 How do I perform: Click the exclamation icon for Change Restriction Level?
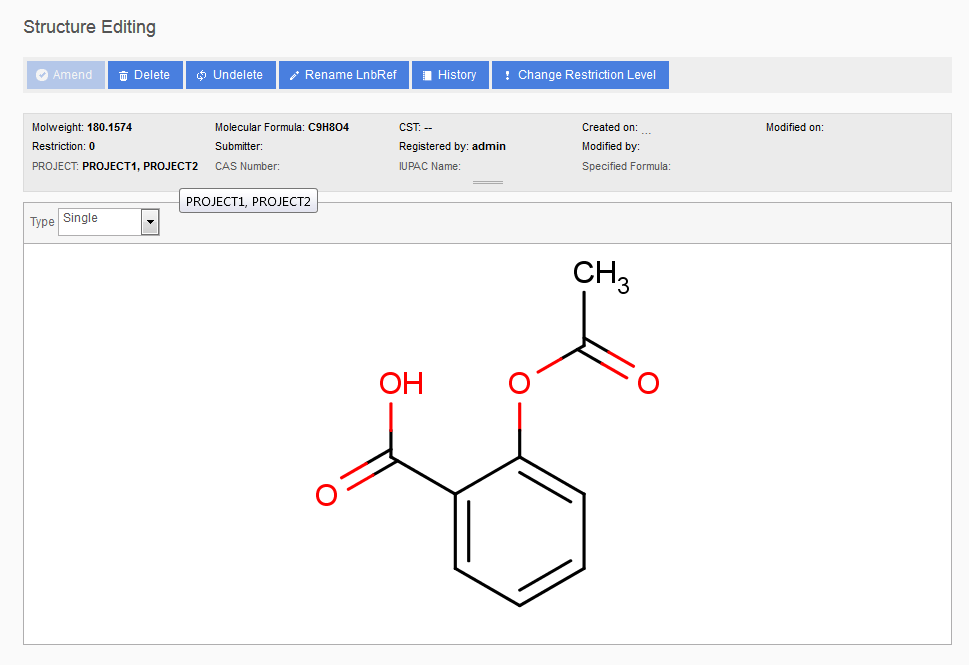507,75
